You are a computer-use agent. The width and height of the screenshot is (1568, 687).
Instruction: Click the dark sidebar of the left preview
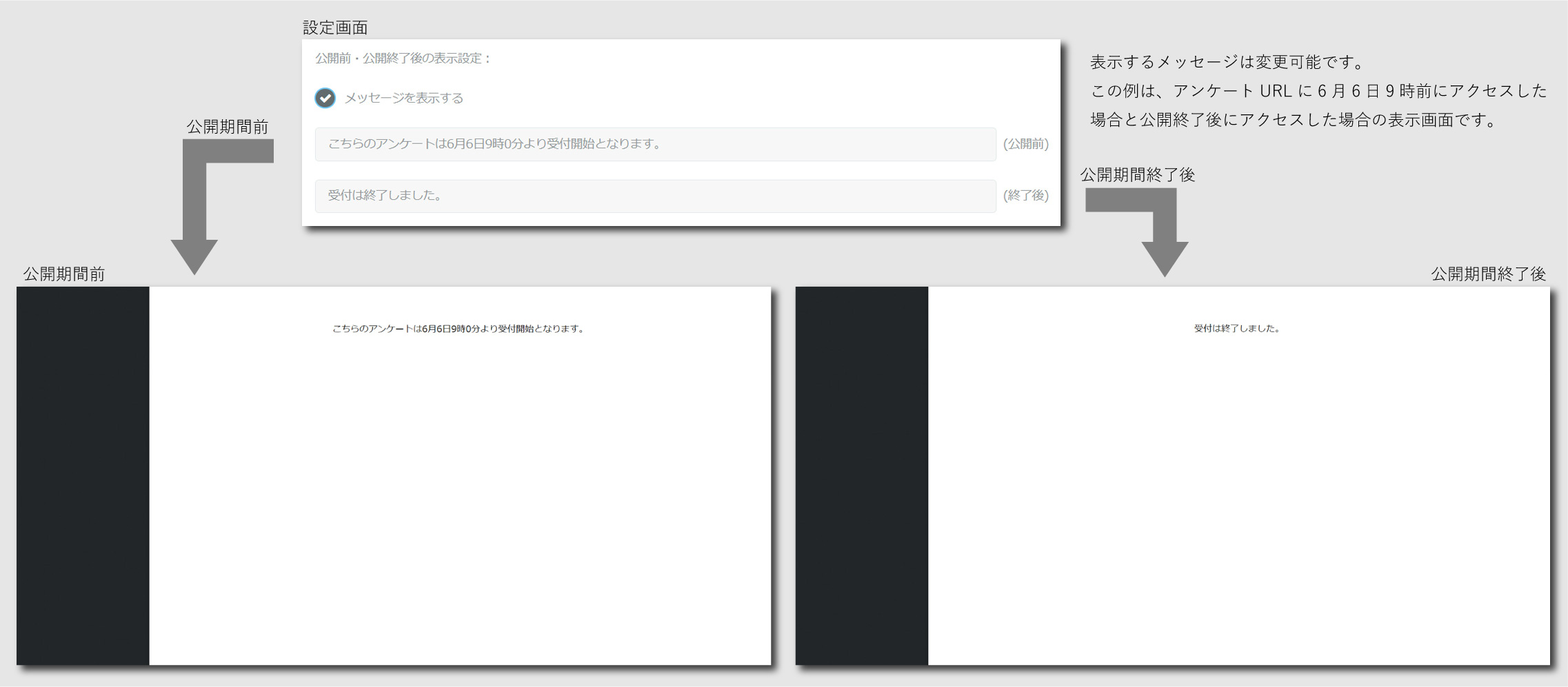[x=83, y=475]
